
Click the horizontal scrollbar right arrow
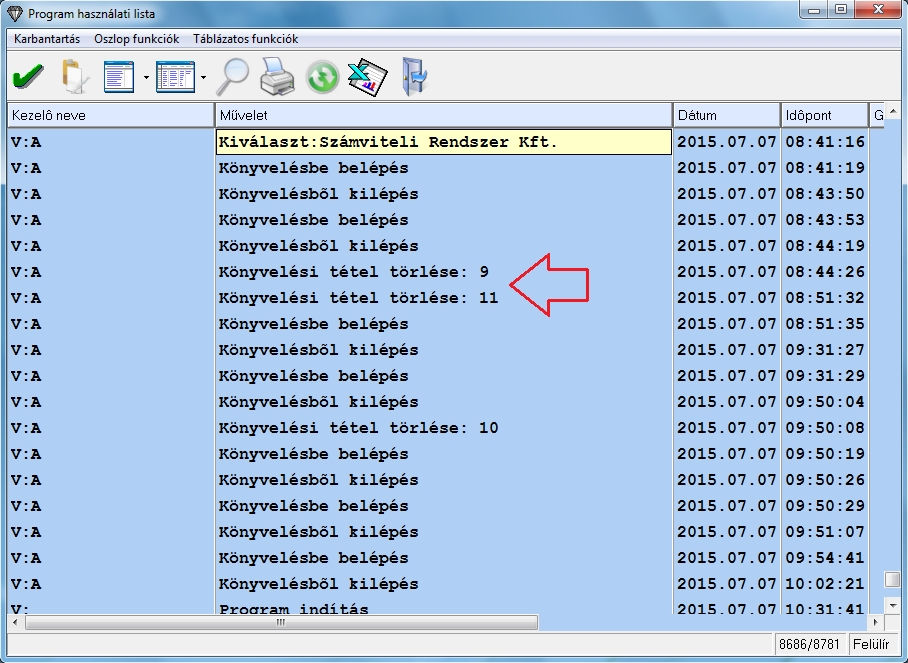875,622
